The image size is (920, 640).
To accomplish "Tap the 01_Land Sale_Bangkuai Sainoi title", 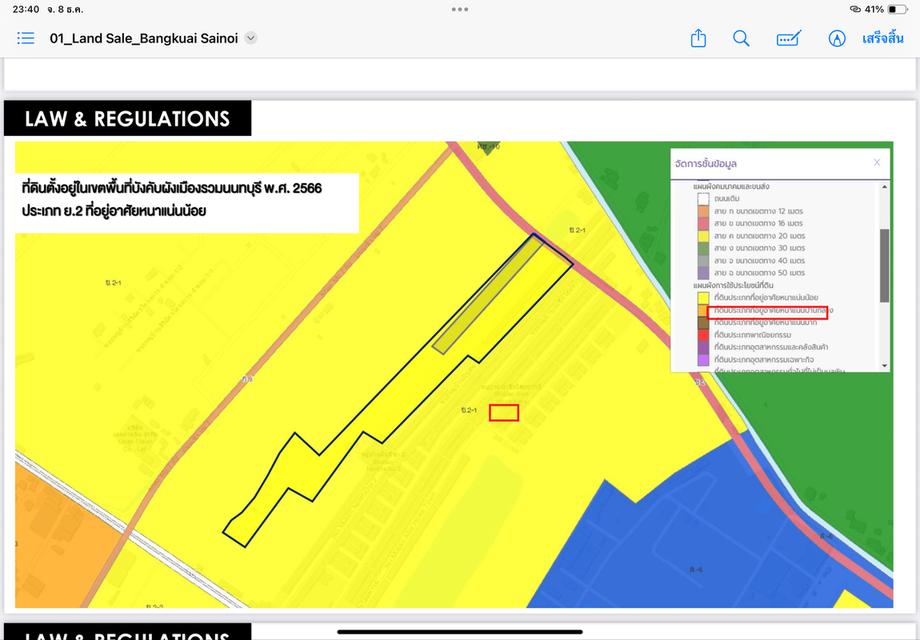I will [x=145, y=38].
